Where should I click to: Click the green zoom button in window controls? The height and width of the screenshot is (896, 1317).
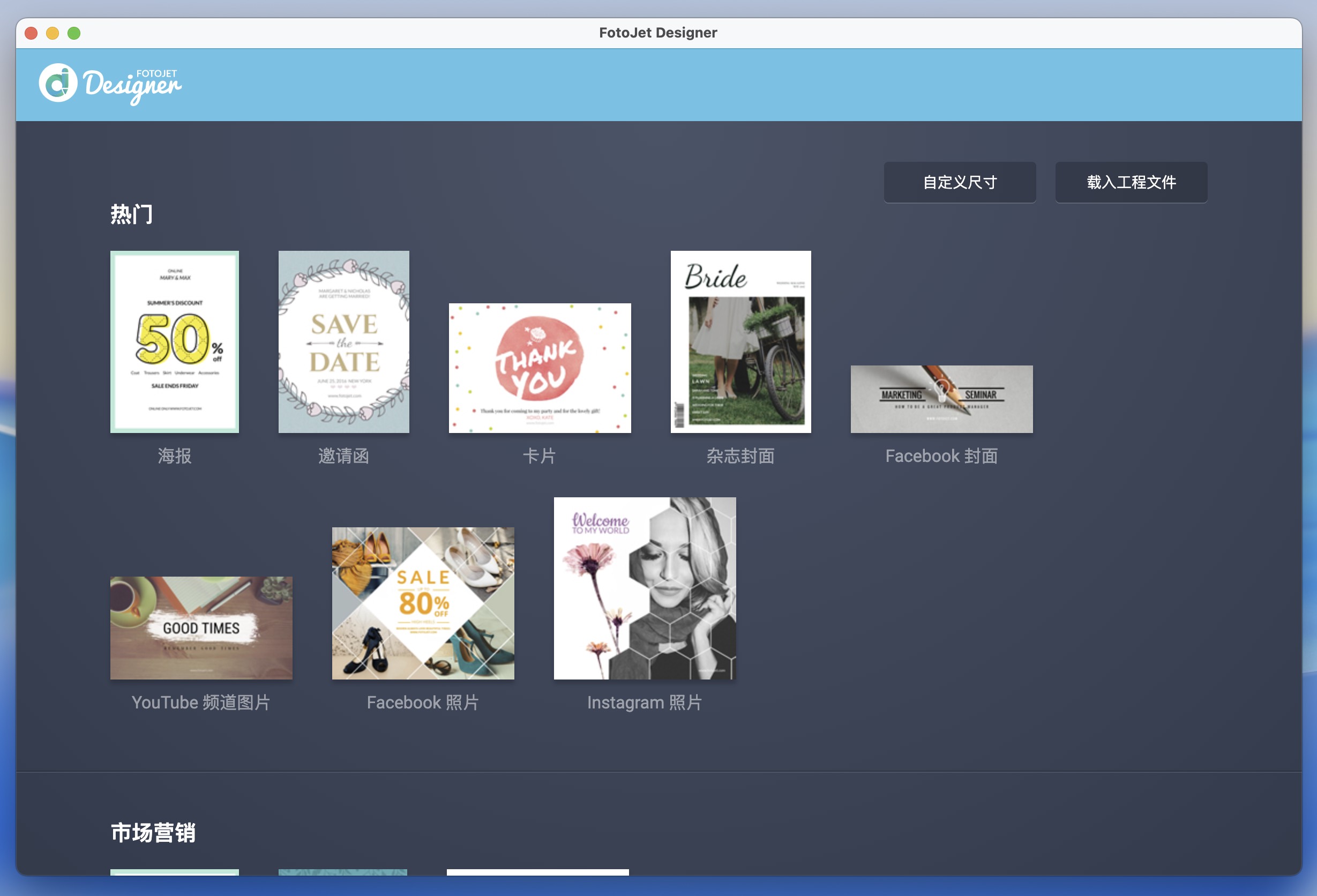(73, 33)
